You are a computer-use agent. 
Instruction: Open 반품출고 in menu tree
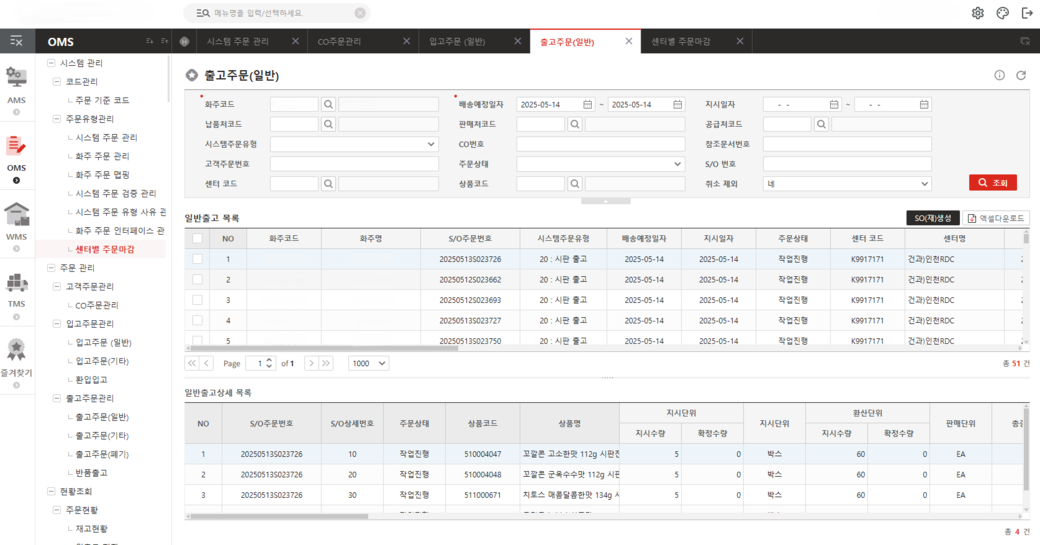coord(92,473)
